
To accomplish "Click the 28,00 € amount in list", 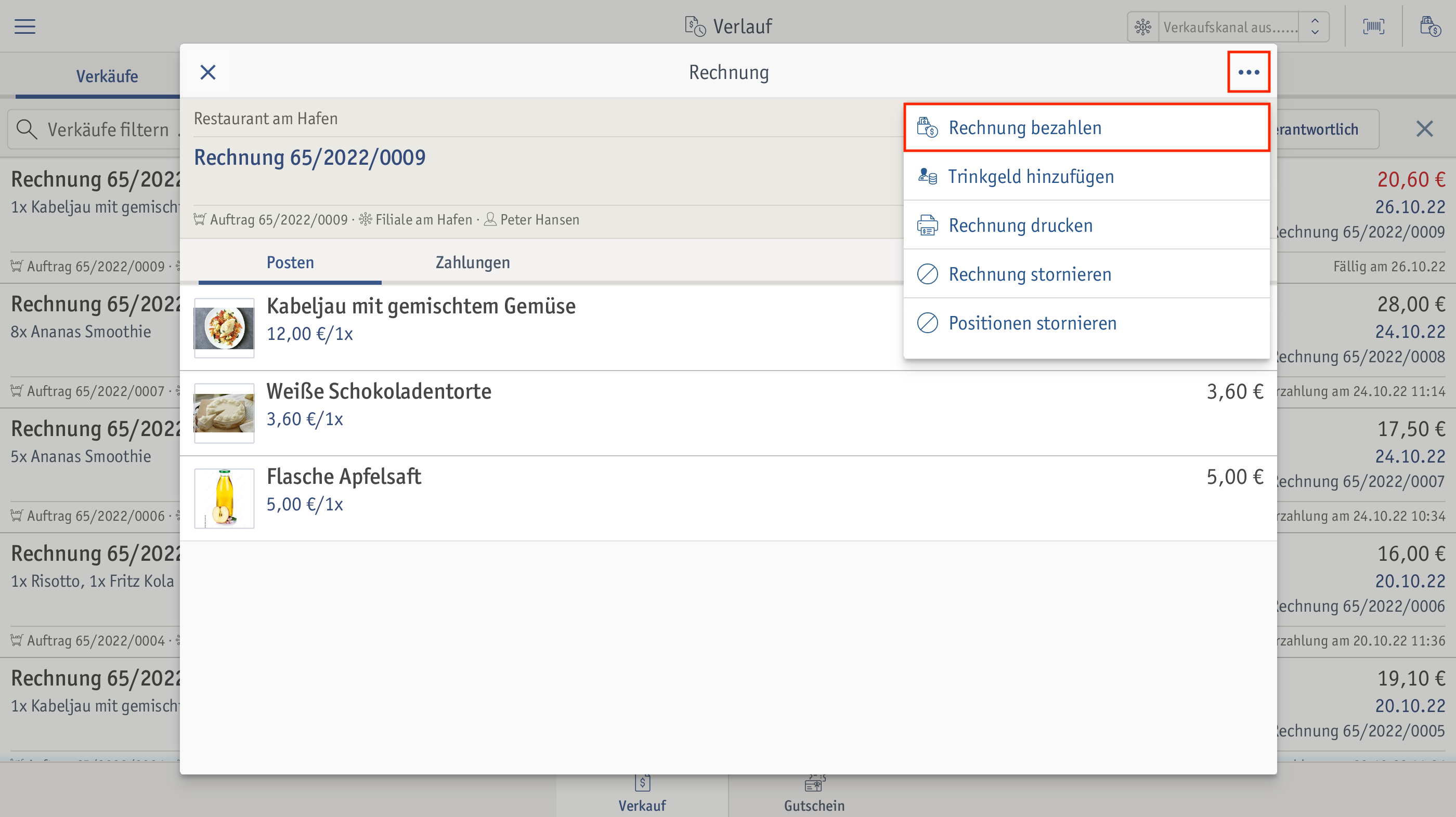I will coord(1411,305).
